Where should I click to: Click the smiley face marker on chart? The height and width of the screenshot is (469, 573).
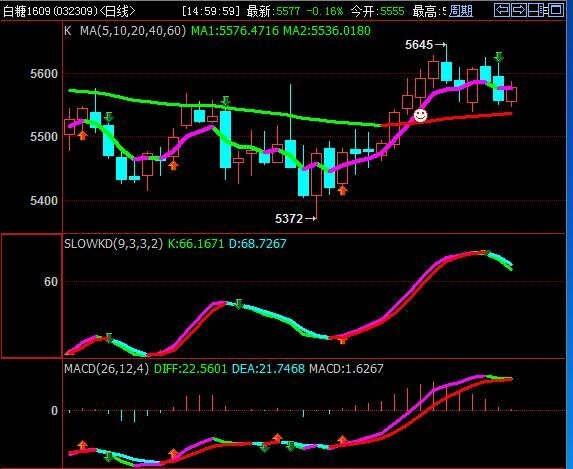pyautogui.click(x=420, y=116)
